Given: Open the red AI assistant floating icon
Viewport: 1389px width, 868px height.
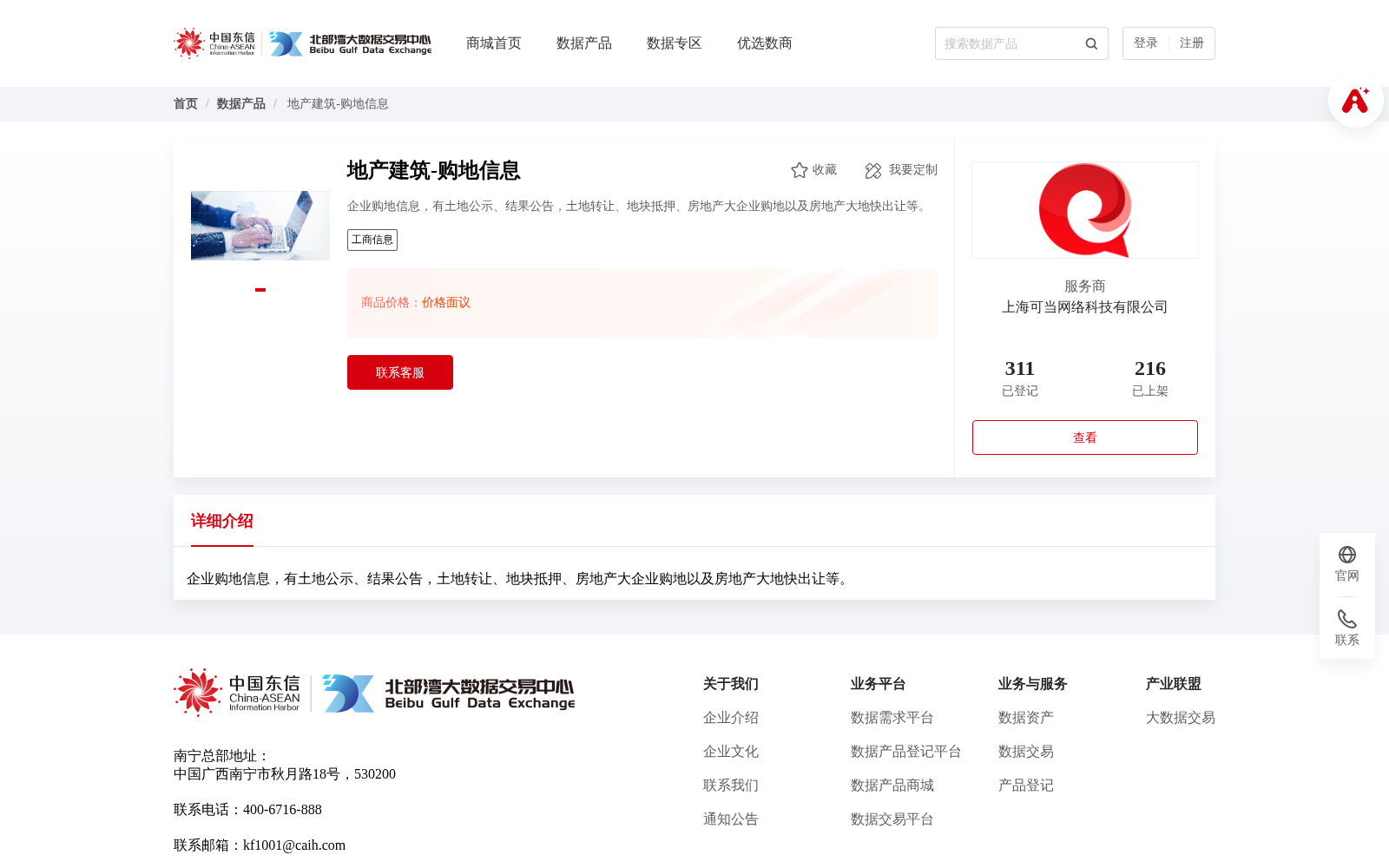Looking at the screenshot, I should tap(1355, 101).
